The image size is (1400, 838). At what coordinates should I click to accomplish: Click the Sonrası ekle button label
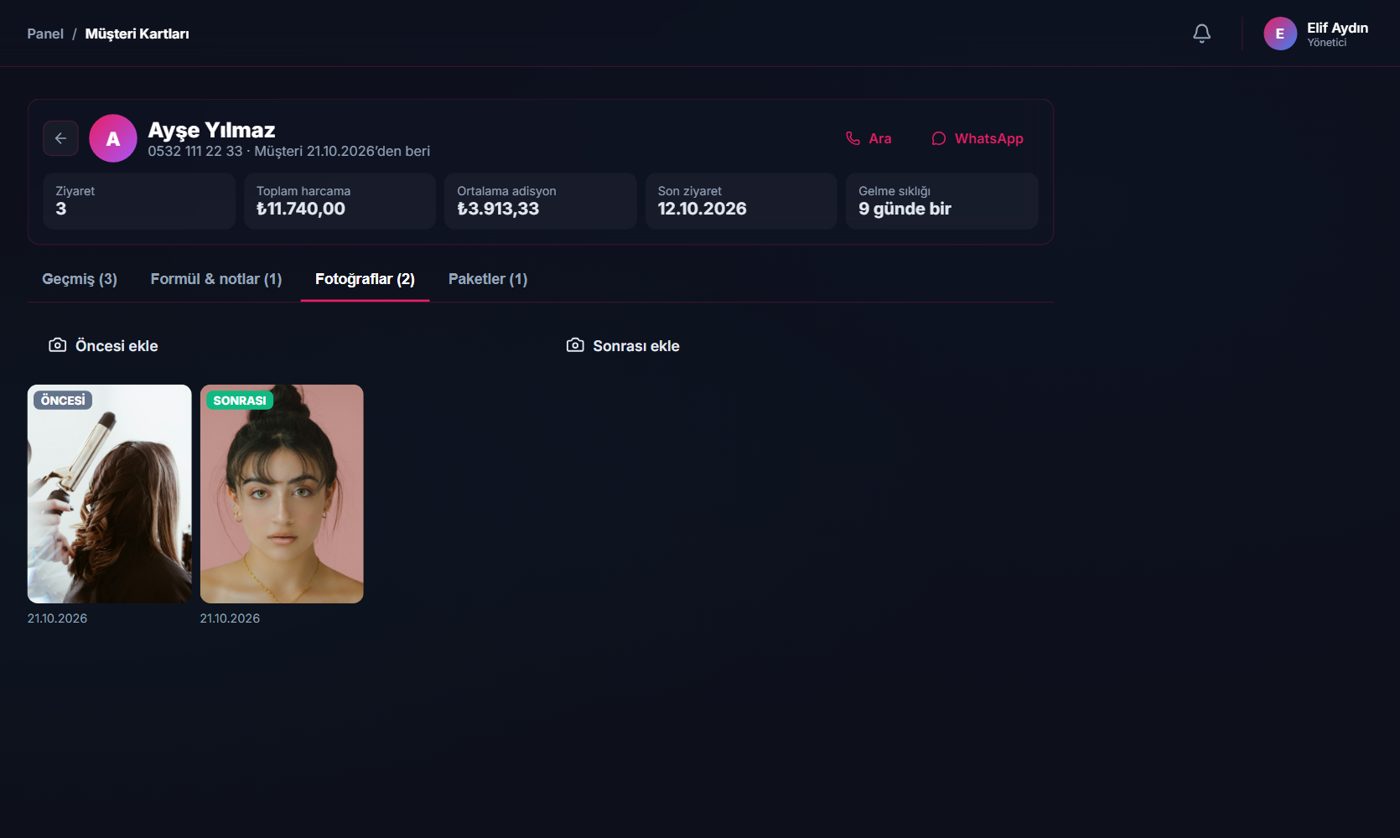636,346
